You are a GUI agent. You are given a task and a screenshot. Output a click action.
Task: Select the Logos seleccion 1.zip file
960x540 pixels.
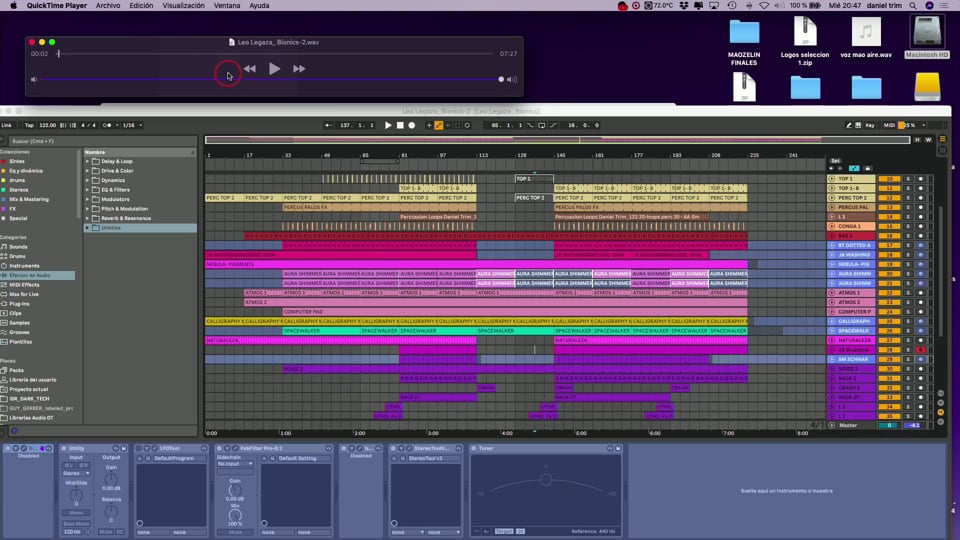pos(805,42)
